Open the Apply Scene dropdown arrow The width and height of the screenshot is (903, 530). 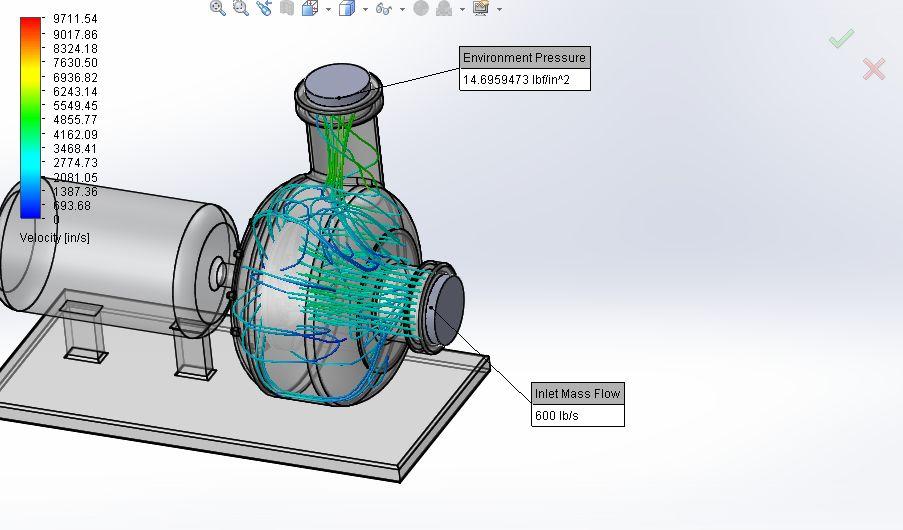[462, 9]
